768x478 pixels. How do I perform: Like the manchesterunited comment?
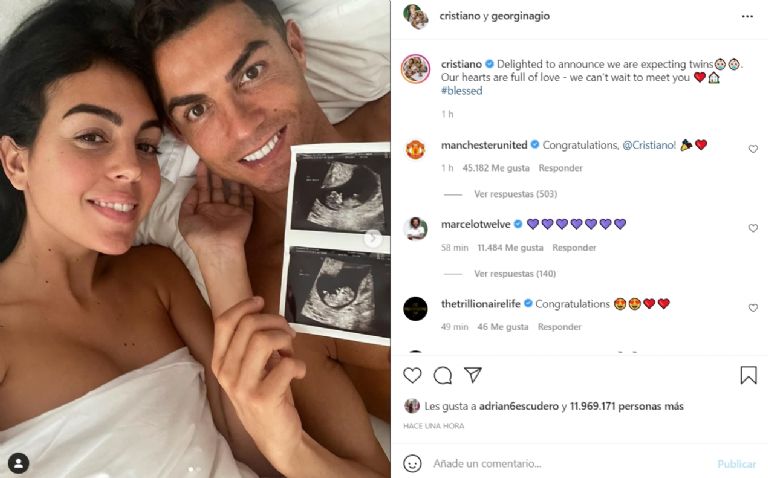coord(753,149)
